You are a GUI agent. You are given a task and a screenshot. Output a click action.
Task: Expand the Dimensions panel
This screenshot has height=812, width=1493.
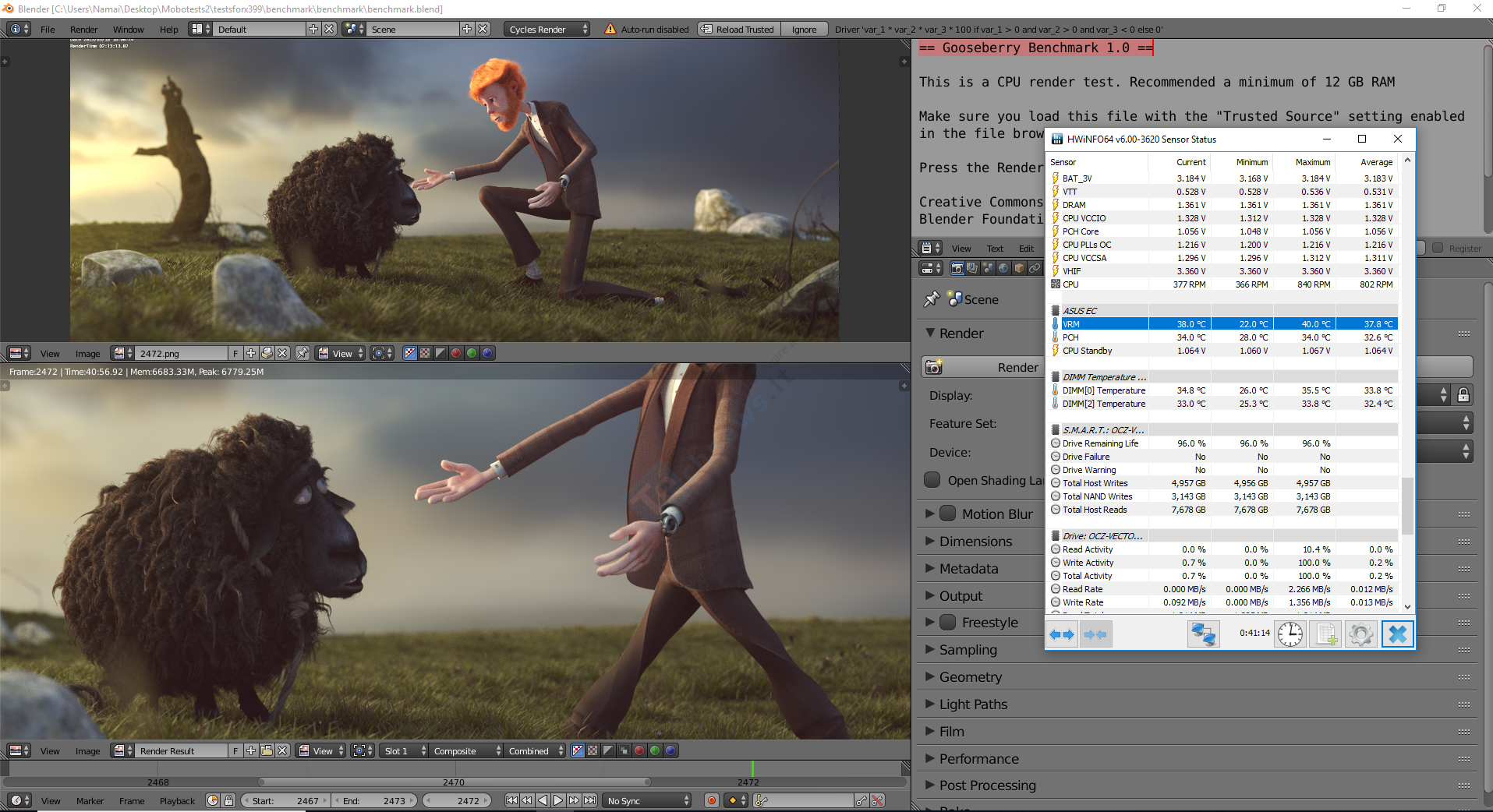click(x=975, y=541)
